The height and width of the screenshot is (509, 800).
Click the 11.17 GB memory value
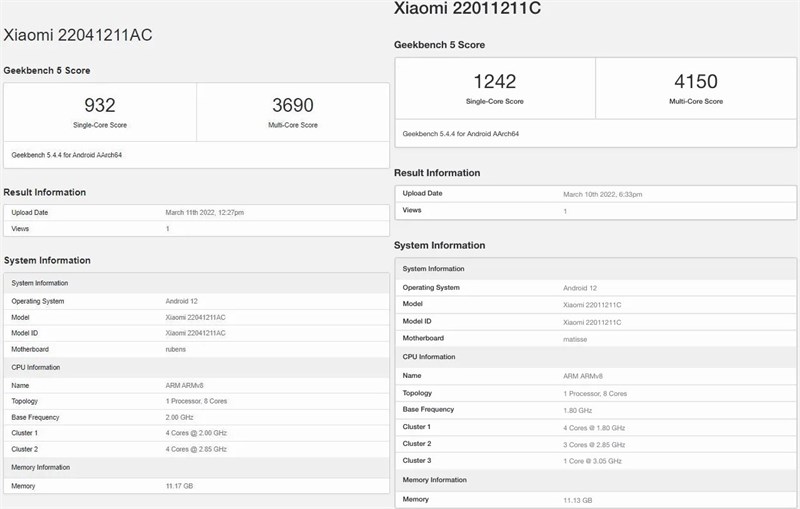pos(180,485)
